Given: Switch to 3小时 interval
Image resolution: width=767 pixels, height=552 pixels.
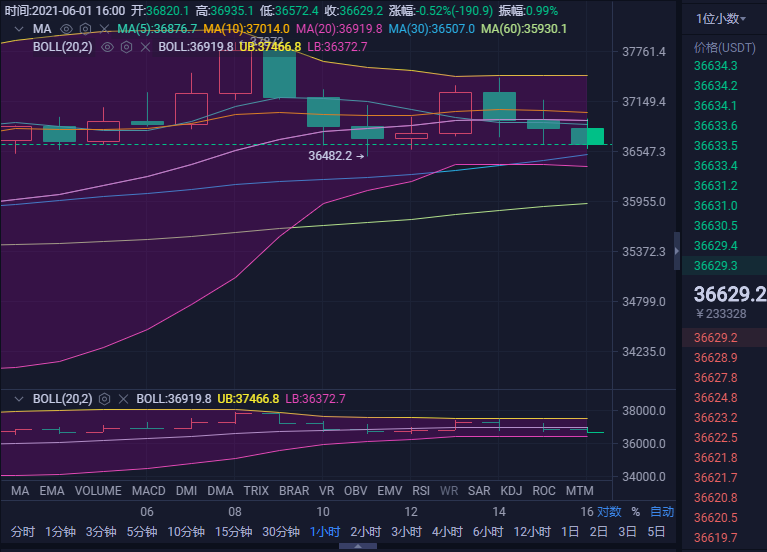Looking at the screenshot, I should (x=406, y=532).
